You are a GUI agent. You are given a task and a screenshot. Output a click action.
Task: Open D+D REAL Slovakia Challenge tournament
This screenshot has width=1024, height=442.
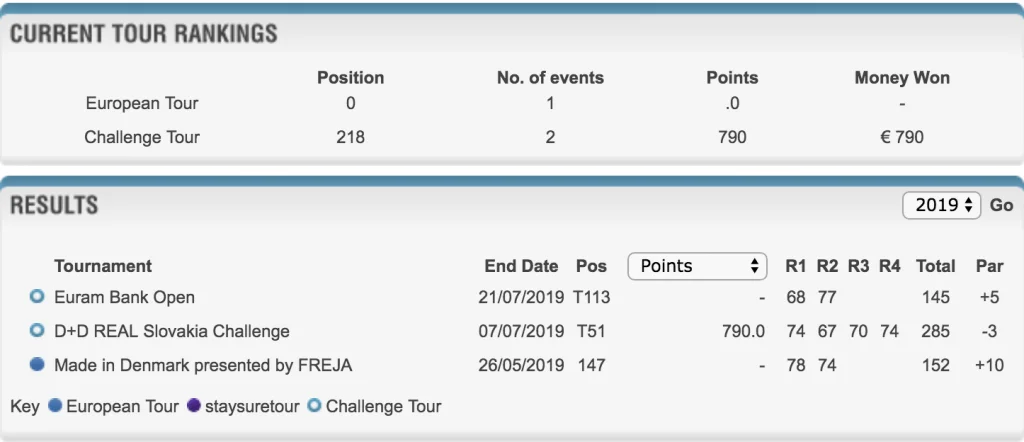tap(172, 331)
